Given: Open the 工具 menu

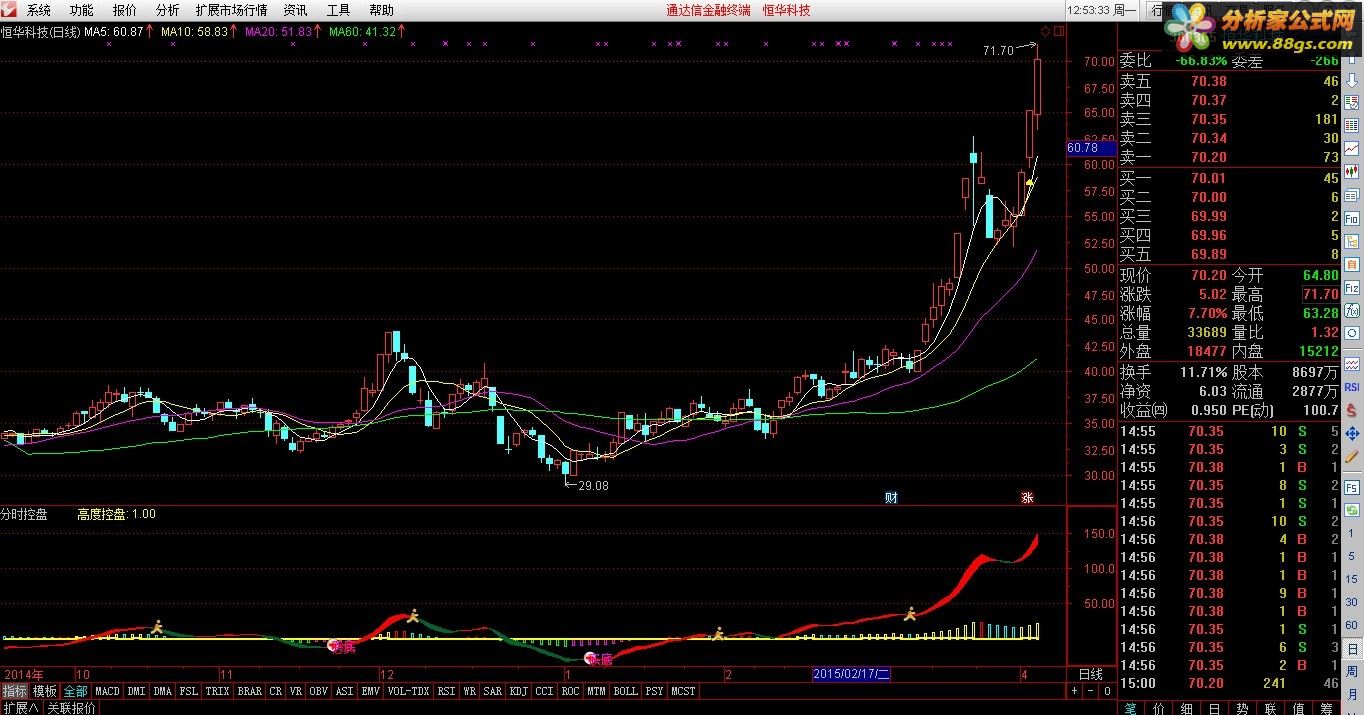Looking at the screenshot, I should coord(338,10).
